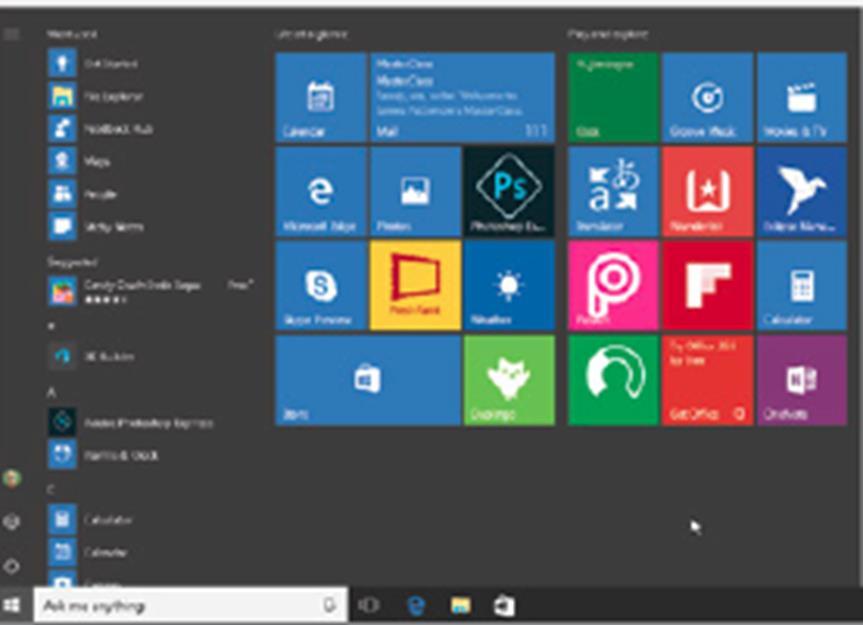Image resolution: width=863 pixels, height=625 pixels.
Task: Open the Store icon on the taskbar
Action: click(x=504, y=605)
